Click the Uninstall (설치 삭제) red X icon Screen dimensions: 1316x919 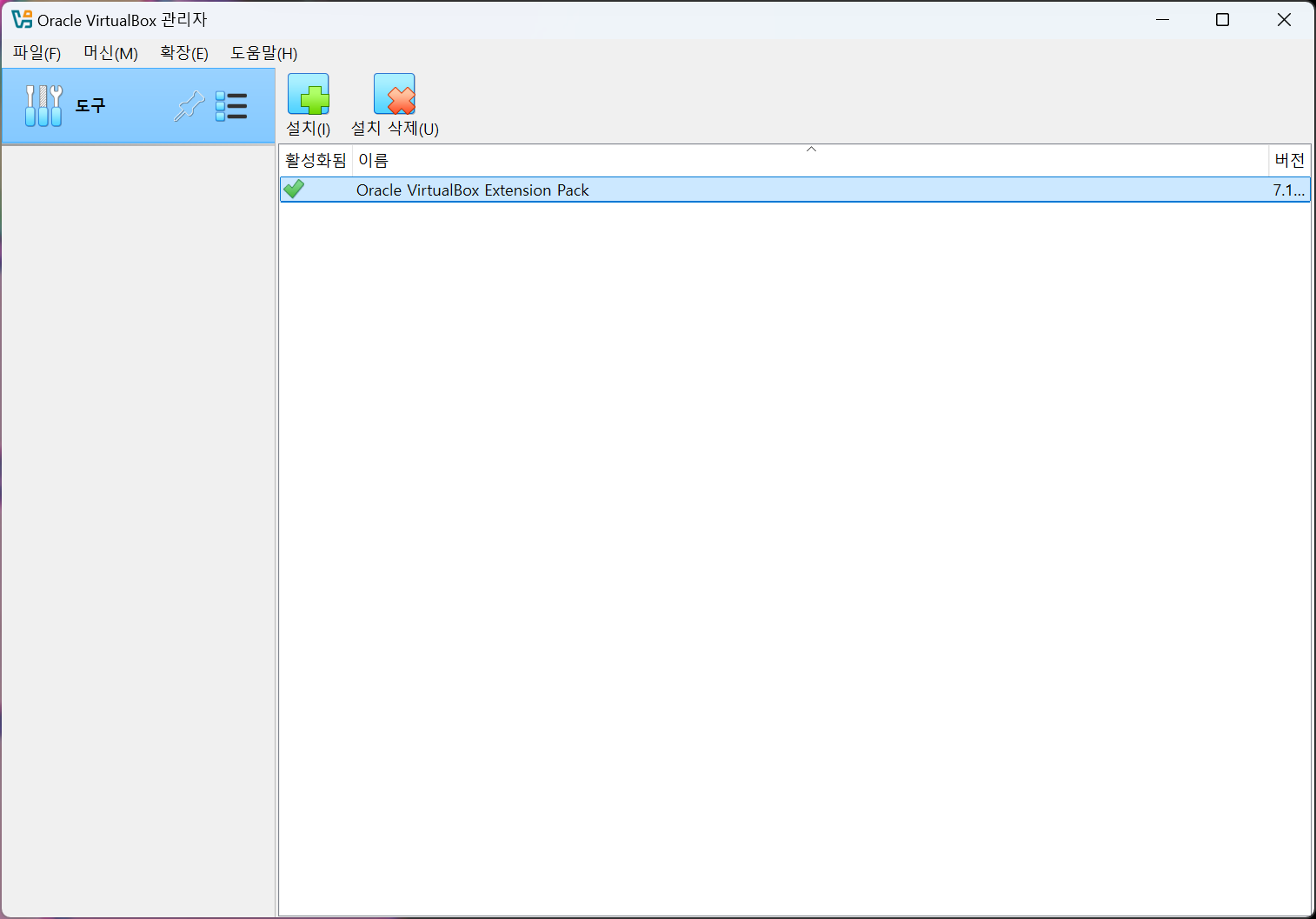(x=395, y=94)
